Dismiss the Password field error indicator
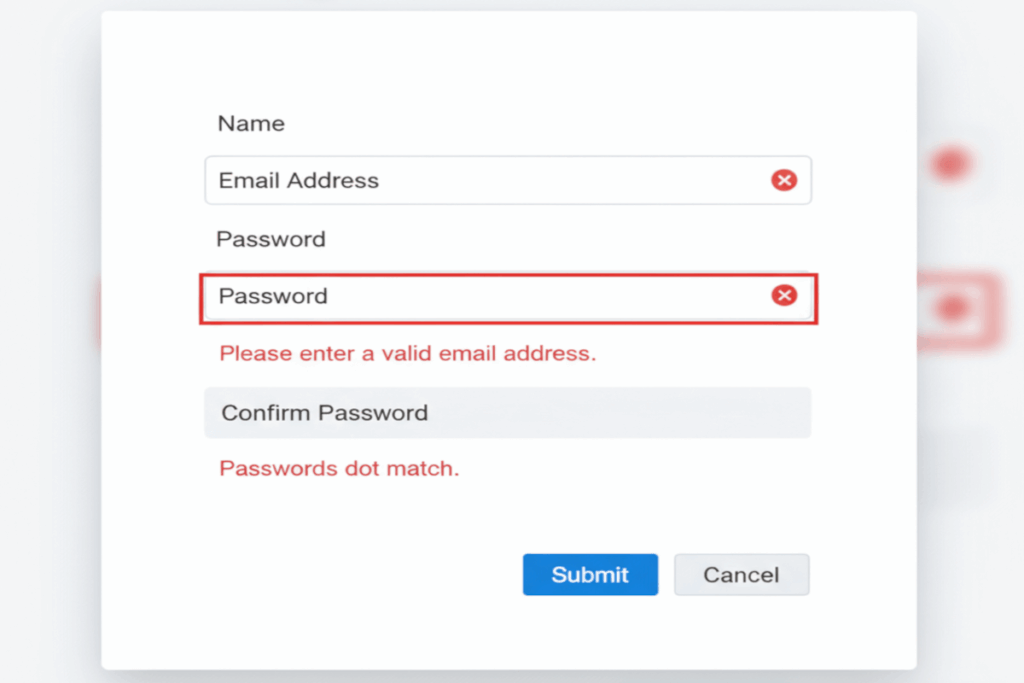Screen dimensions: 1024x683 (786, 296)
